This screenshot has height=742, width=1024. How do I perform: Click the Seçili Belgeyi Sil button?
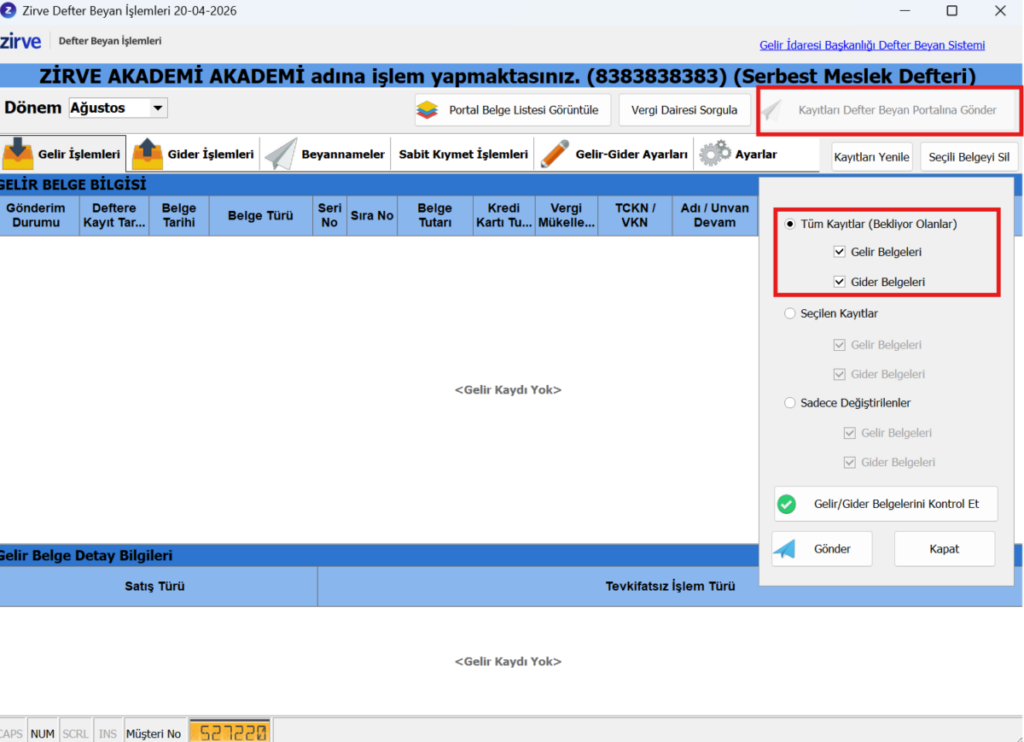coord(969,157)
